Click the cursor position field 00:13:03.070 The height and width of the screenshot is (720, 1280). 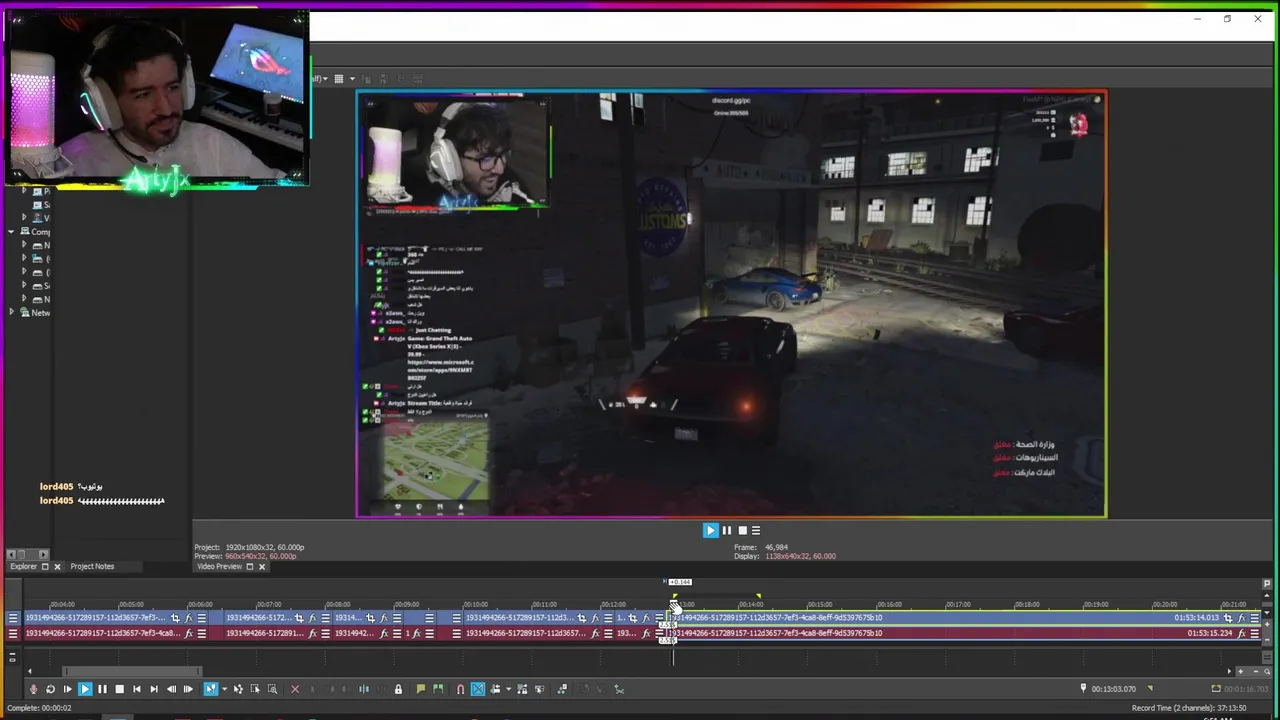click(x=1114, y=689)
